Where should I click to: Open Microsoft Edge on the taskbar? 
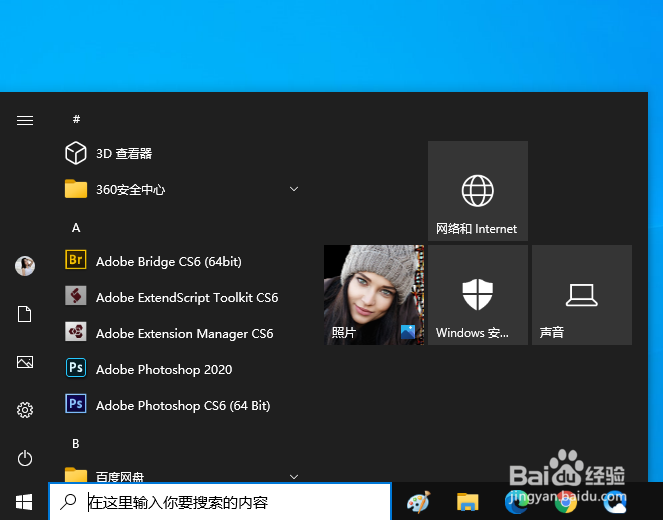pos(516,502)
